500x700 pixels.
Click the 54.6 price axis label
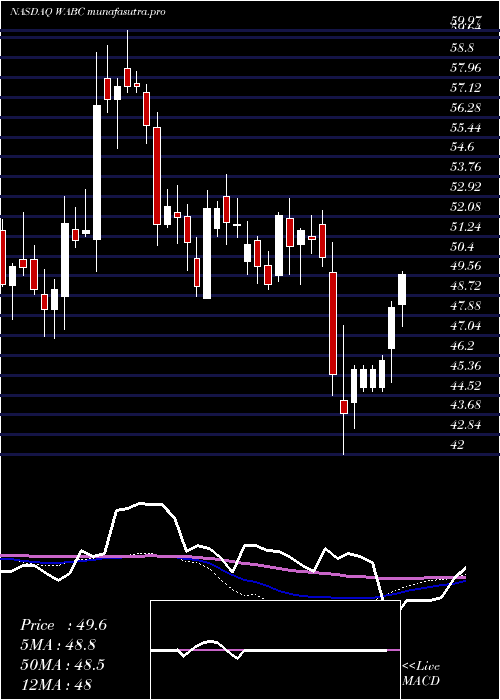462,147
